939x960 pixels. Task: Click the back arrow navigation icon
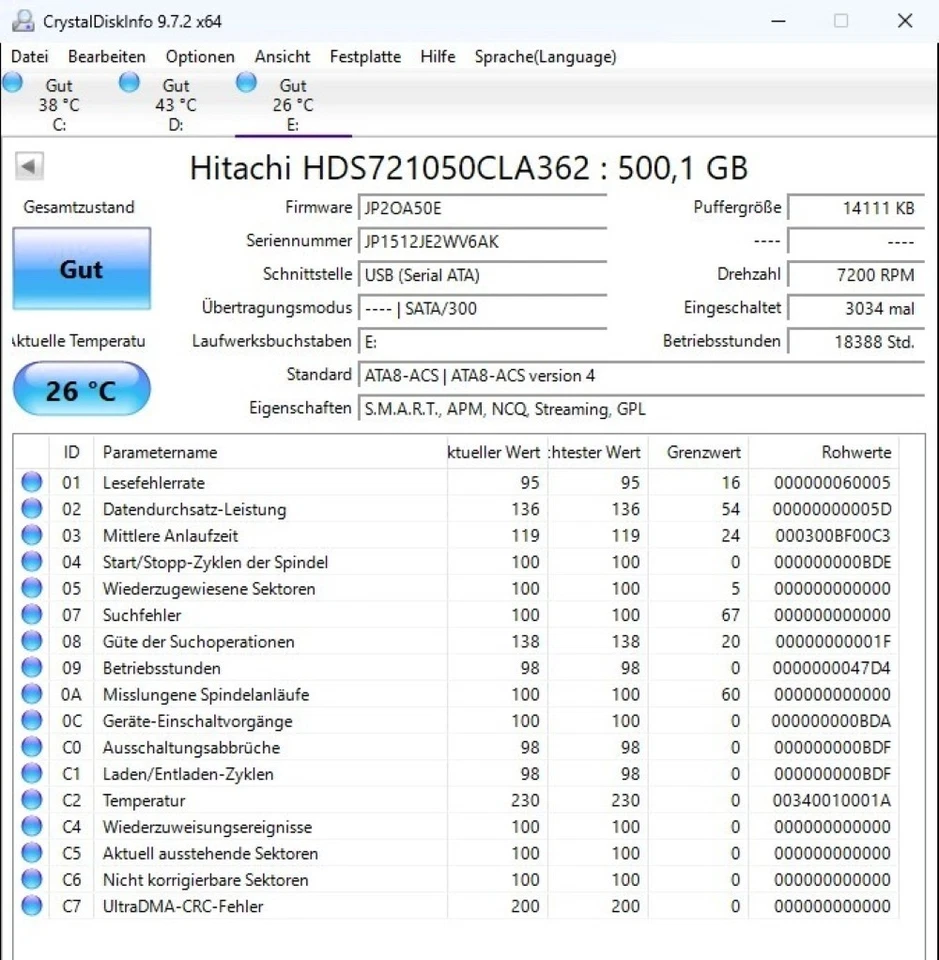(27, 165)
